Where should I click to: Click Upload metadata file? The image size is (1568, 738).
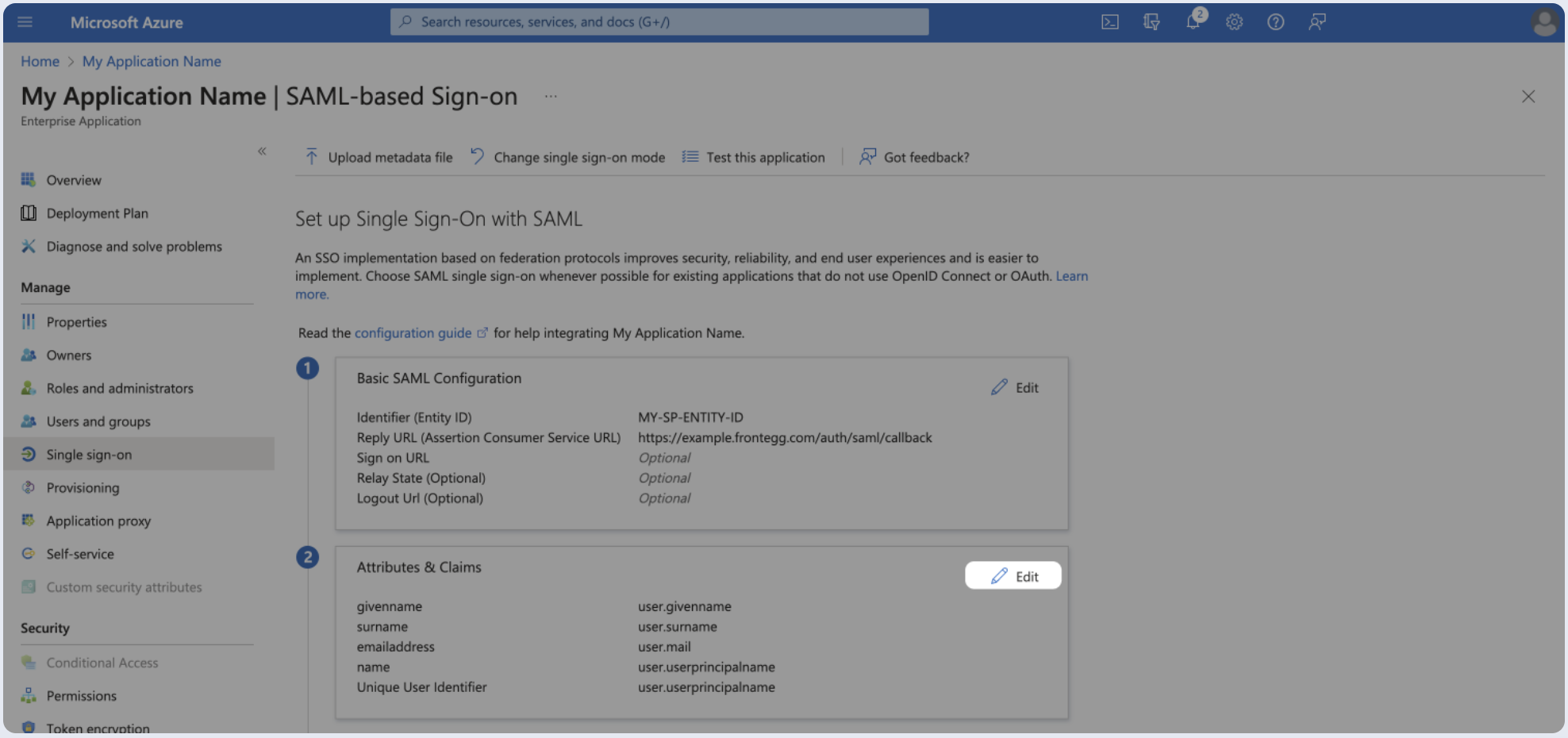tap(379, 157)
